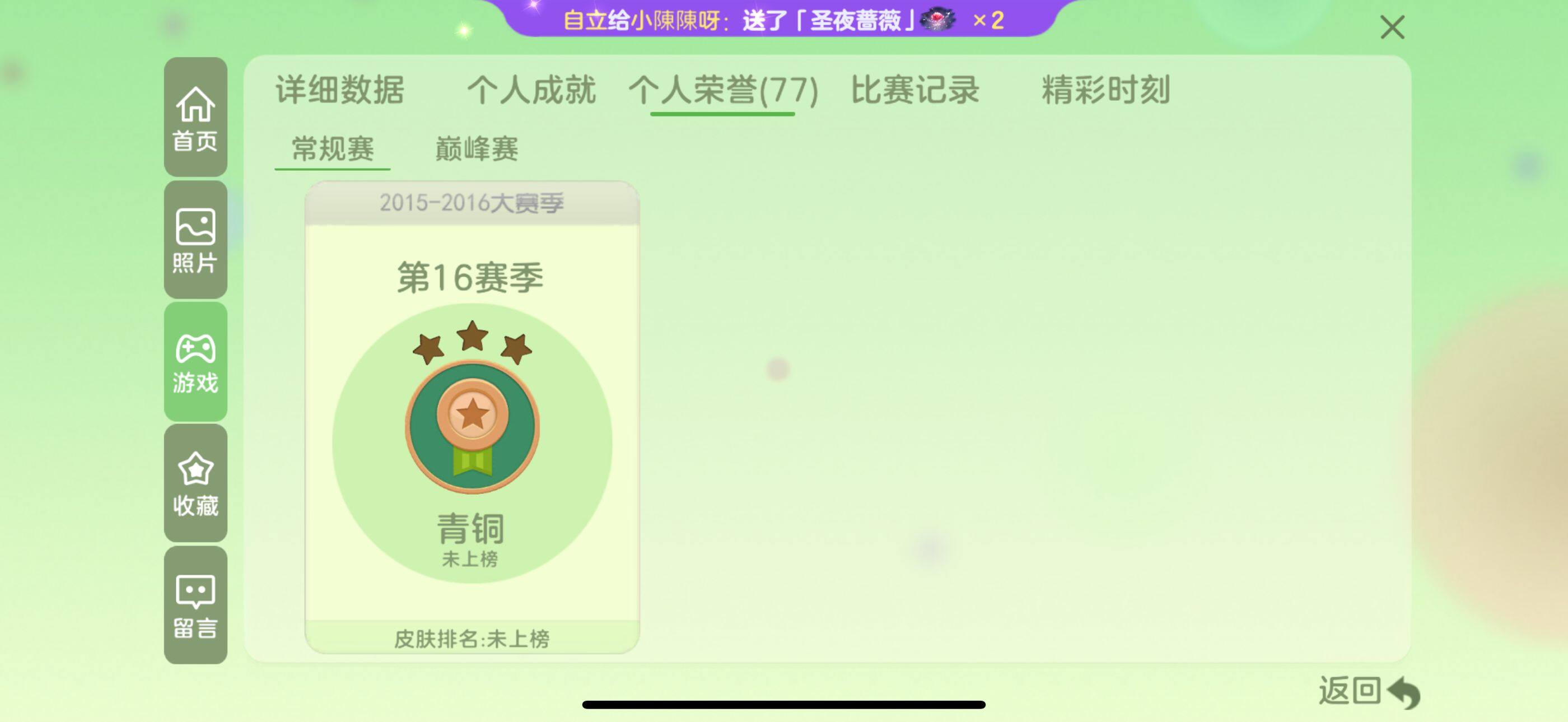This screenshot has width=1568, height=722.
Task: Switch to the 详细数据 tab
Action: point(340,90)
